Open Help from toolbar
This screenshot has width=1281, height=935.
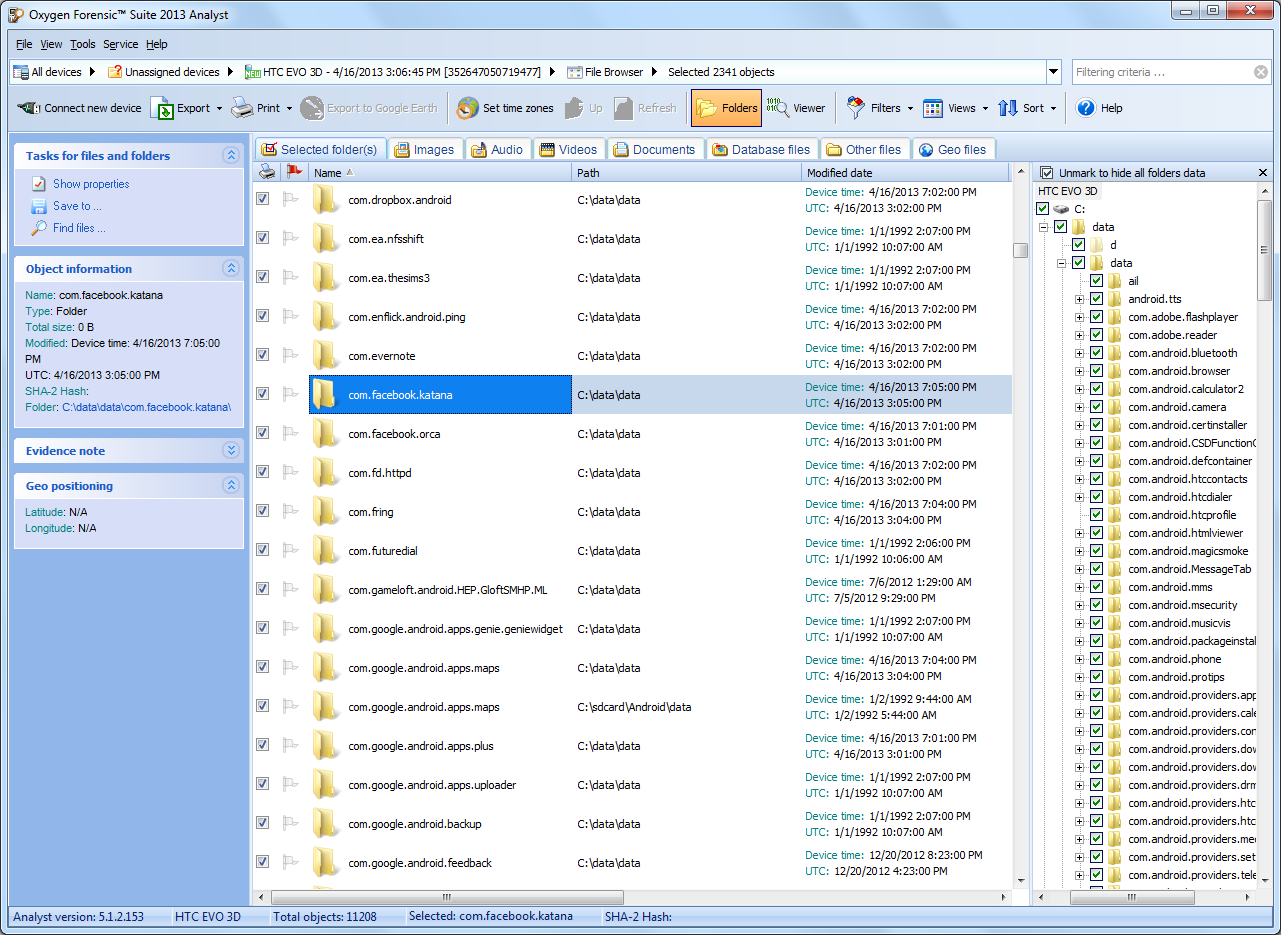1099,108
